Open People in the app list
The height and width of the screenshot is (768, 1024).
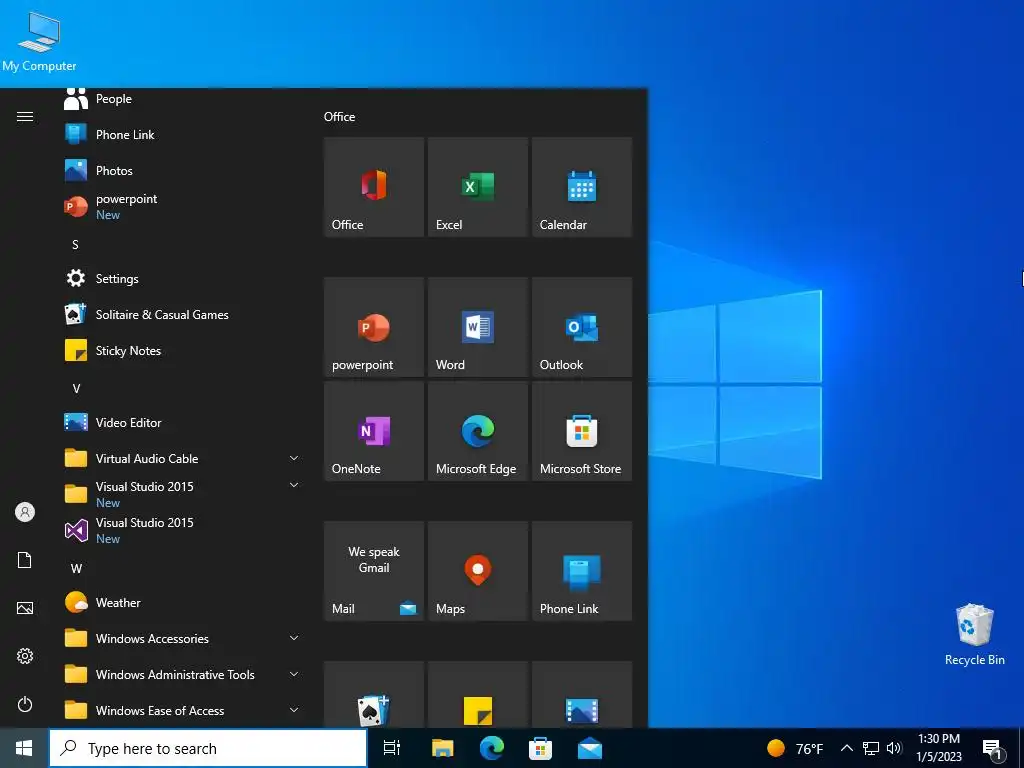tap(183, 99)
